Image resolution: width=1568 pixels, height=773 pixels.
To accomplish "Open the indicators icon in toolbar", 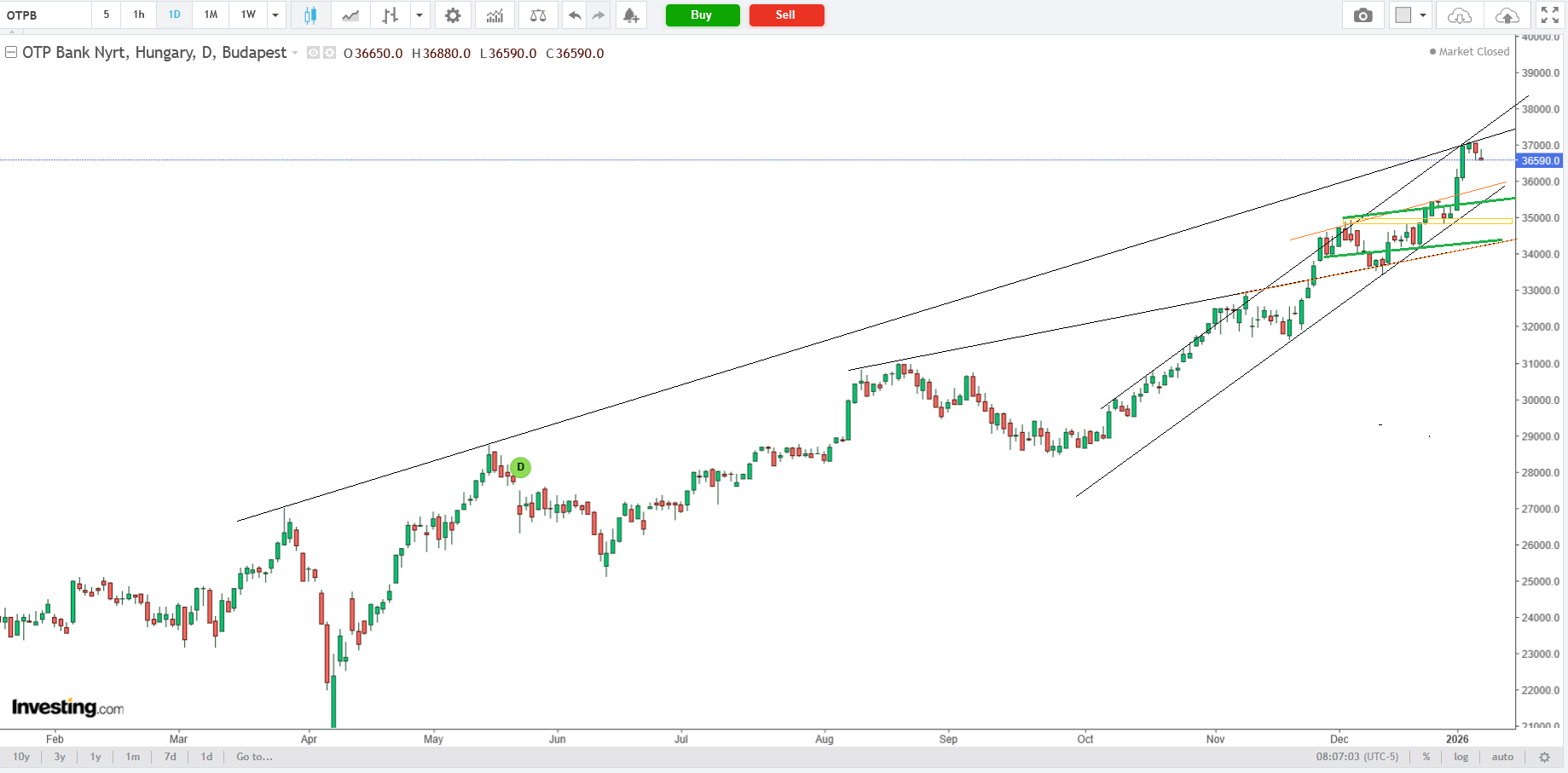I will [x=495, y=15].
